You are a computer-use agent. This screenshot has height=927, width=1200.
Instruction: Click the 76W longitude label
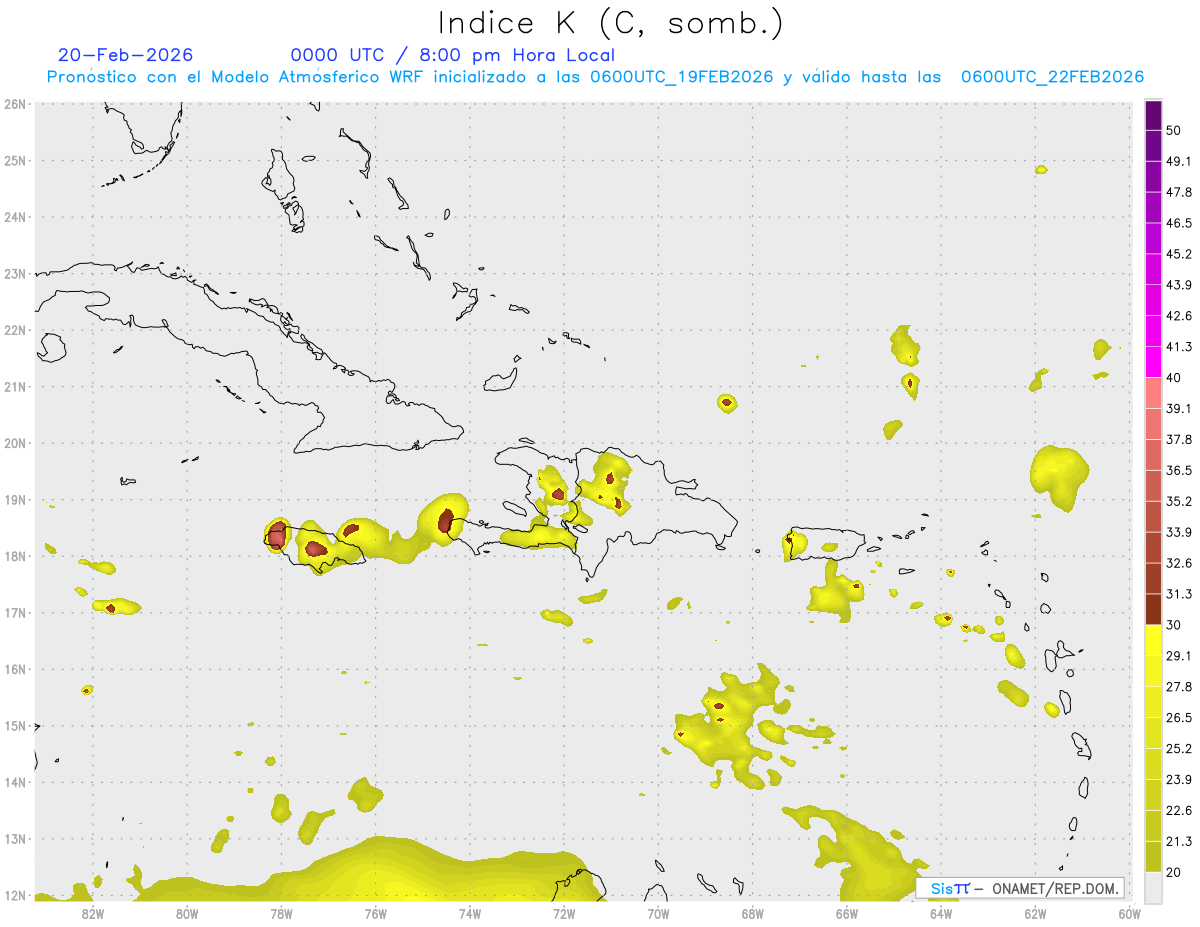coord(375,912)
